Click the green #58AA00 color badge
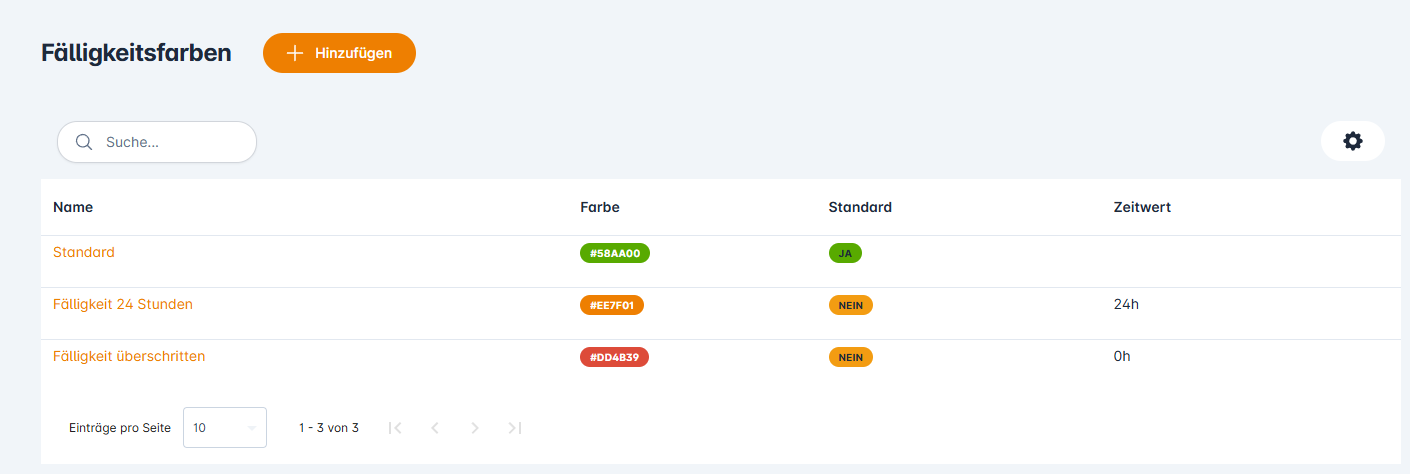Viewport: 1410px width, 474px height. (x=614, y=253)
